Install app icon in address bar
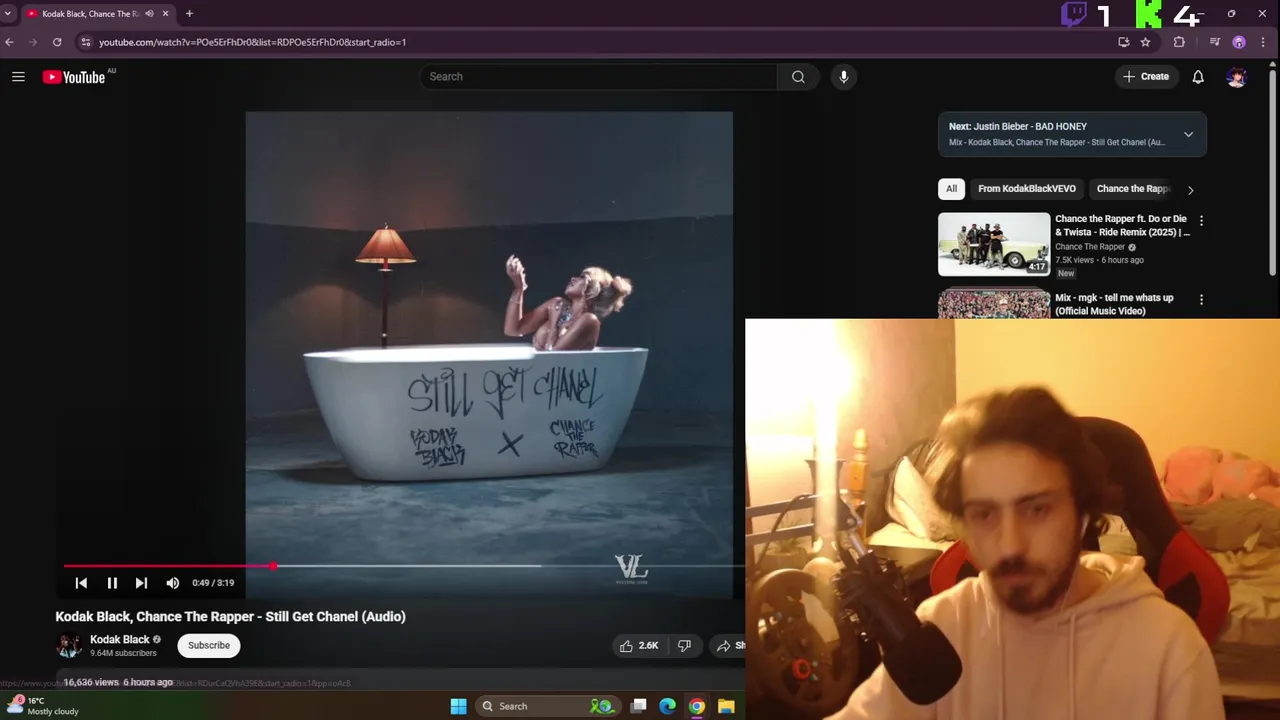The height and width of the screenshot is (720, 1280). click(1124, 42)
